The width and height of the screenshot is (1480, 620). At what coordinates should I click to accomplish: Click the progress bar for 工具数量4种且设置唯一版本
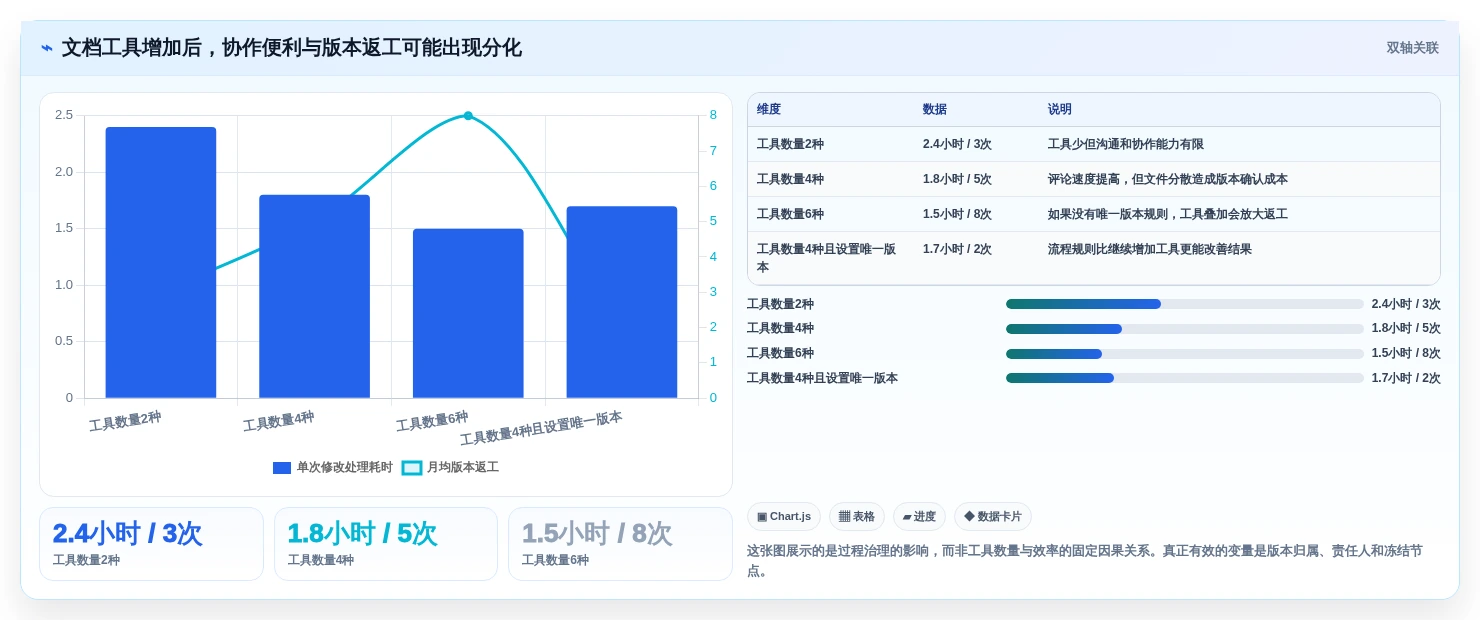coord(1185,378)
